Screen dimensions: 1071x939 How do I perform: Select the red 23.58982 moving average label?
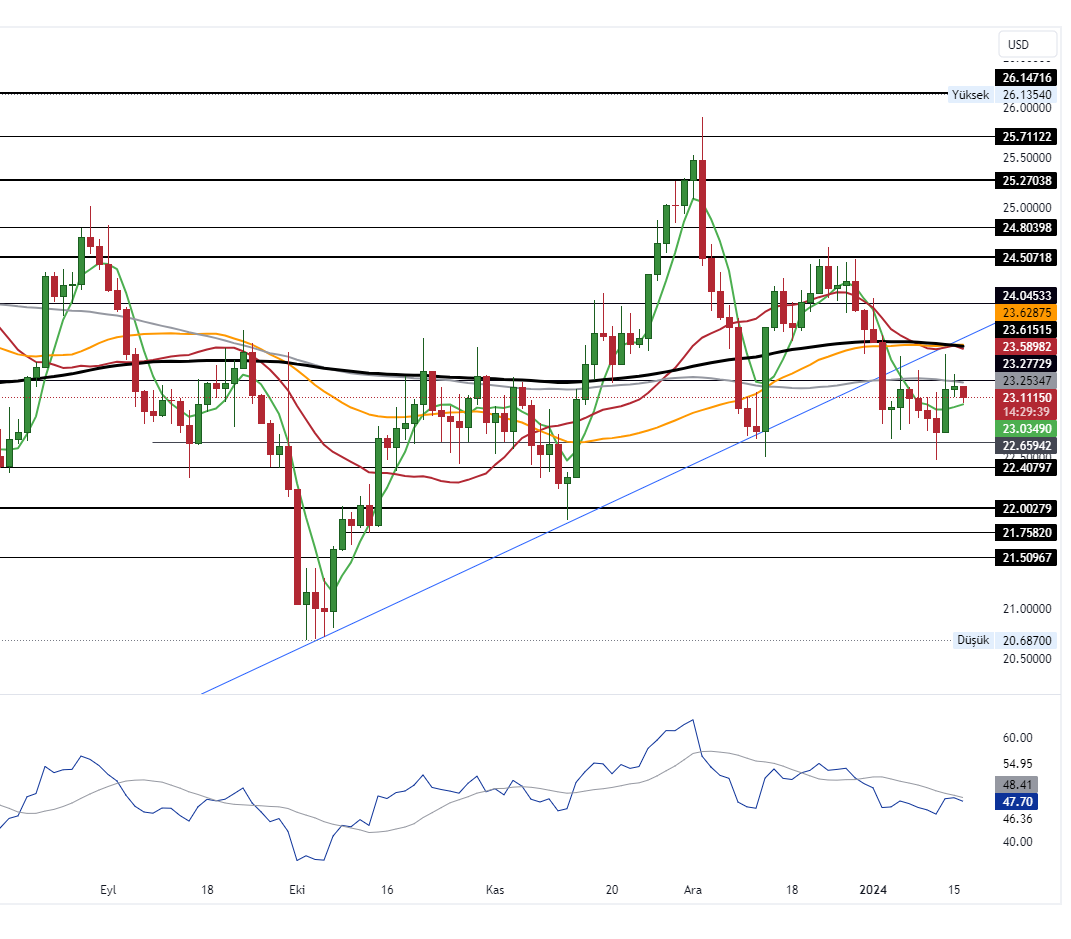tap(1026, 346)
